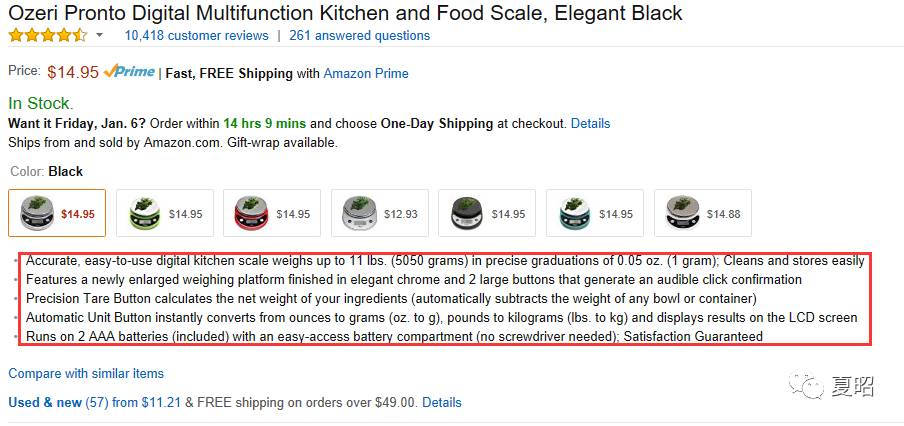Click the Prime logo next to the price

click(x=129, y=72)
